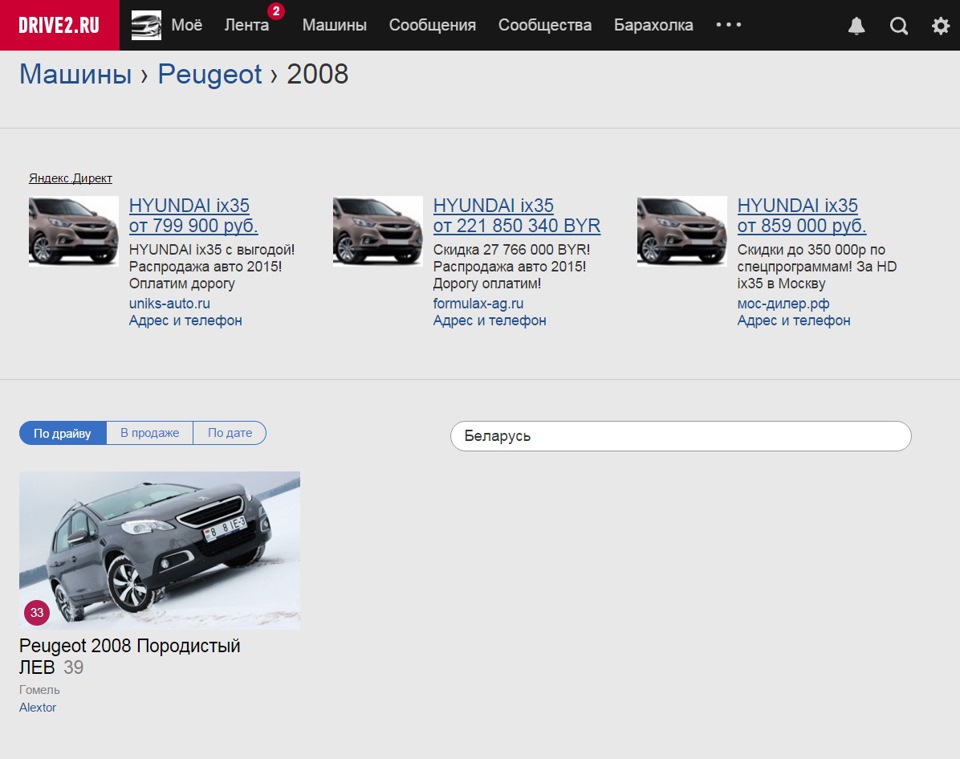
Task: Click the Лента notification badge showing 2
Action: pos(276,11)
